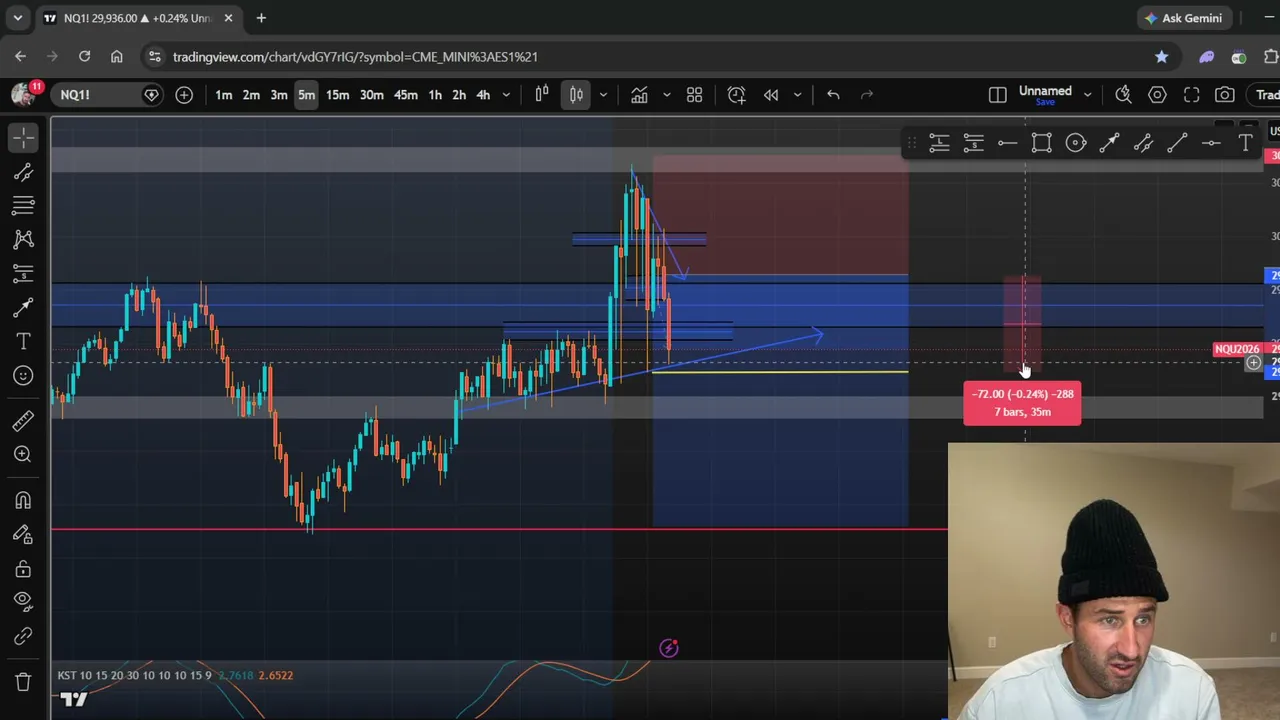Screen dimensions: 1280x720
Task: Select the rectangle tool in favorites toolbar
Action: [1041, 144]
